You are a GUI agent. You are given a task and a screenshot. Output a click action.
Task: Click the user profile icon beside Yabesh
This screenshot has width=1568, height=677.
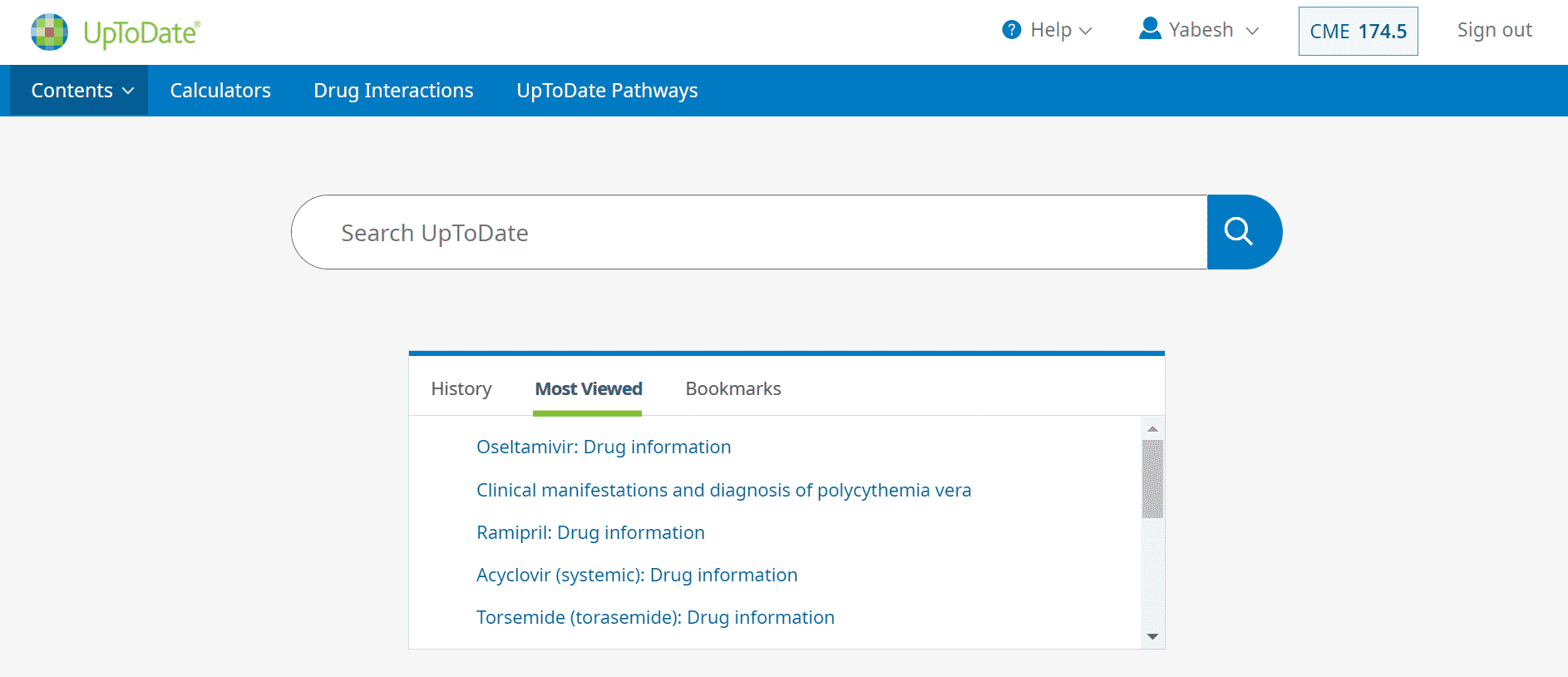click(1150, 29)
